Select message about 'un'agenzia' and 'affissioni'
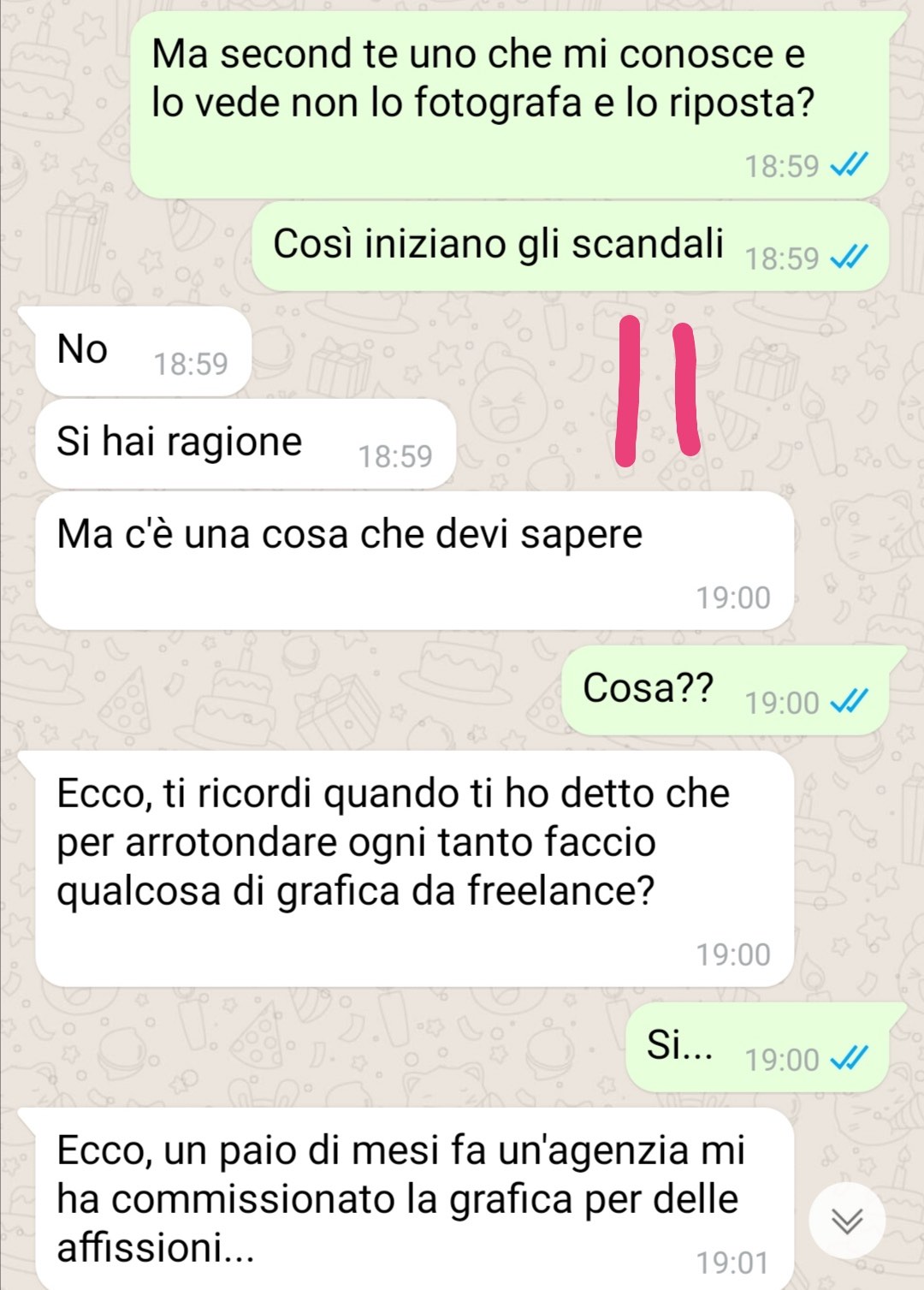 coord(406,1198)
